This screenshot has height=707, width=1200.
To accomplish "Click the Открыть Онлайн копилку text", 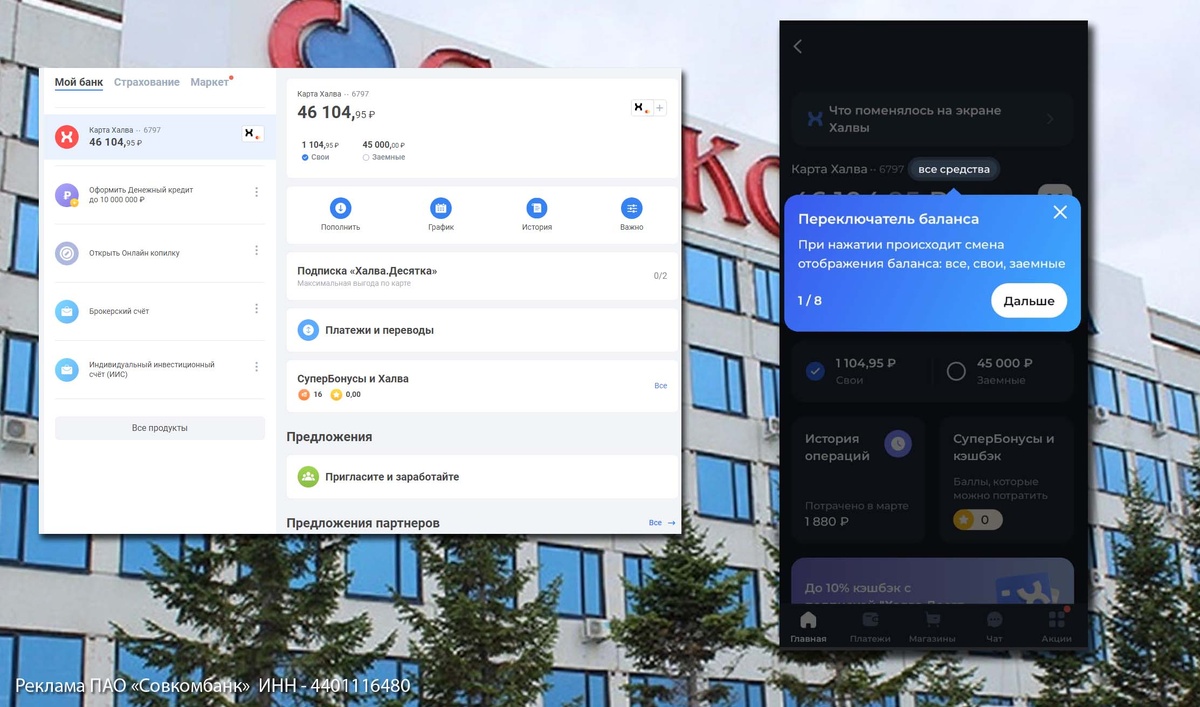I will 134,253.
